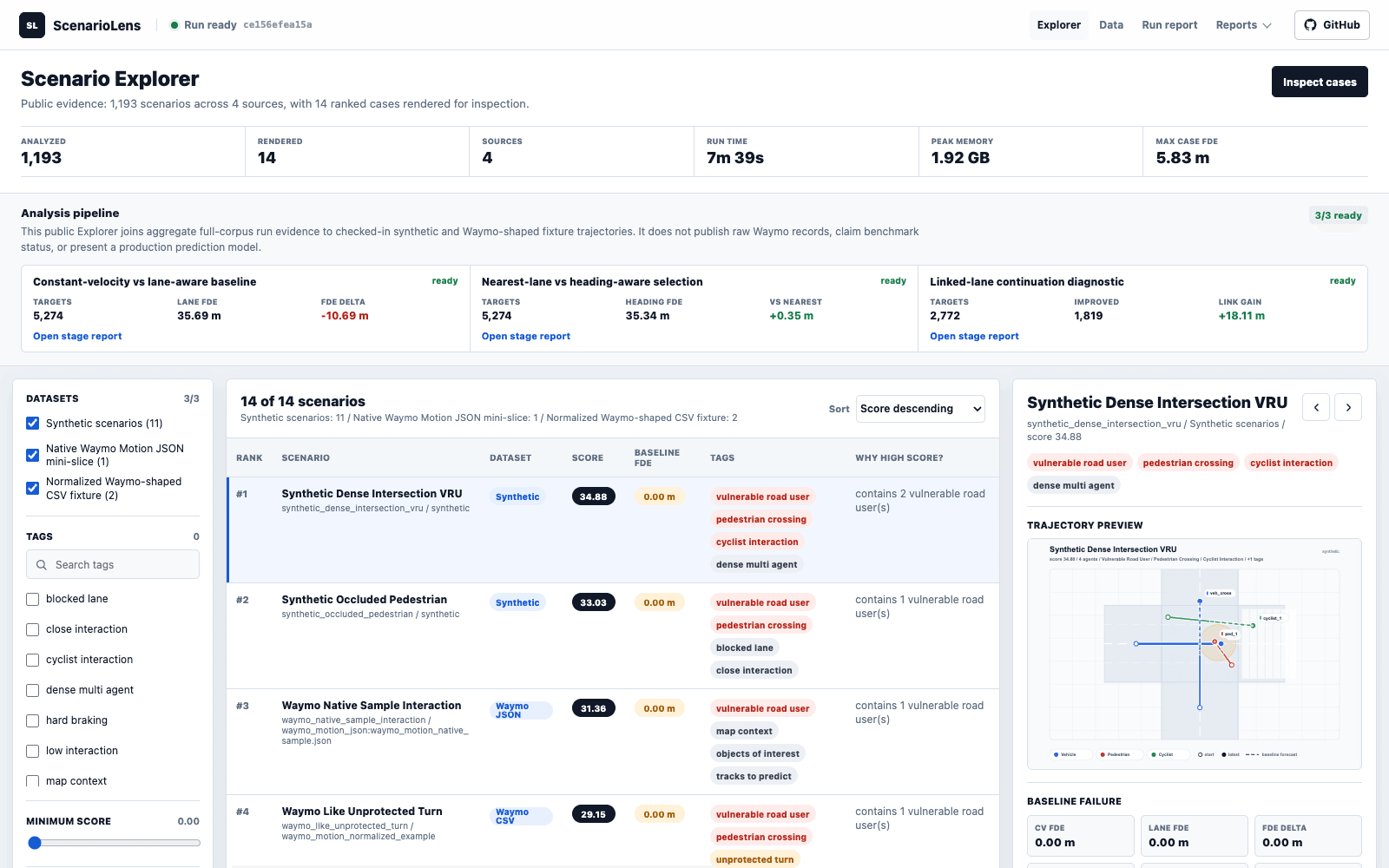This screenshot has width=1389, height=868.
Task: Switch to the Data tab
Action: 1110,25
